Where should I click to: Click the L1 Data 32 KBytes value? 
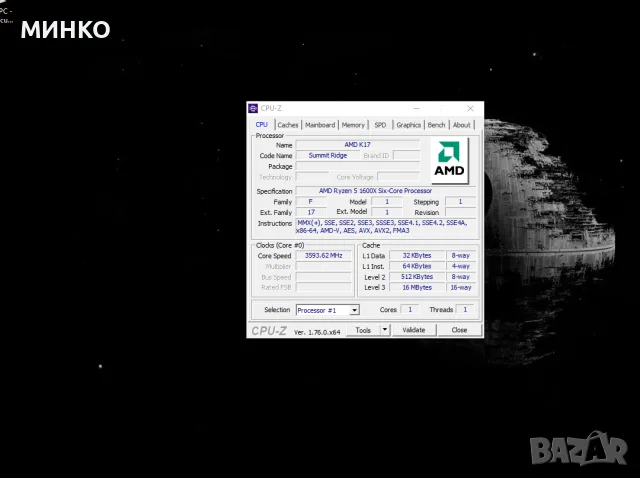coord(417,256)
